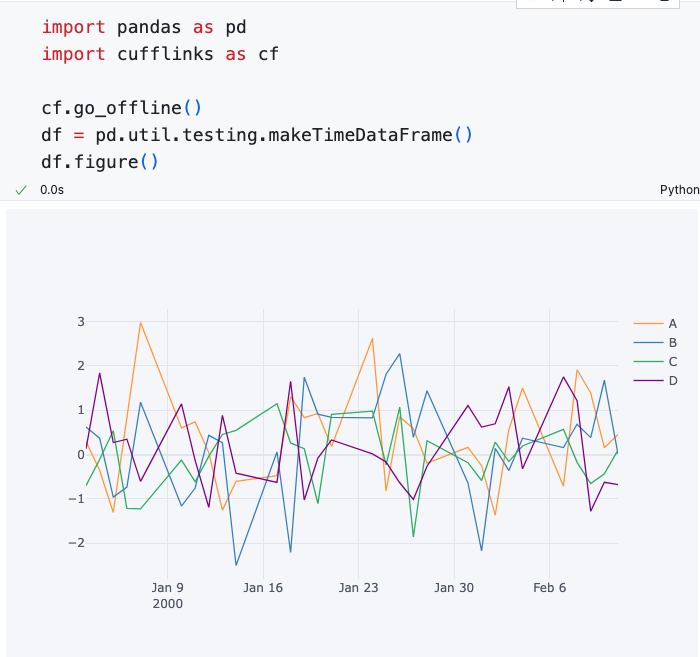Toggle series A label in chart legend
This screenshot has height=657, width=700.
point(672,323)
